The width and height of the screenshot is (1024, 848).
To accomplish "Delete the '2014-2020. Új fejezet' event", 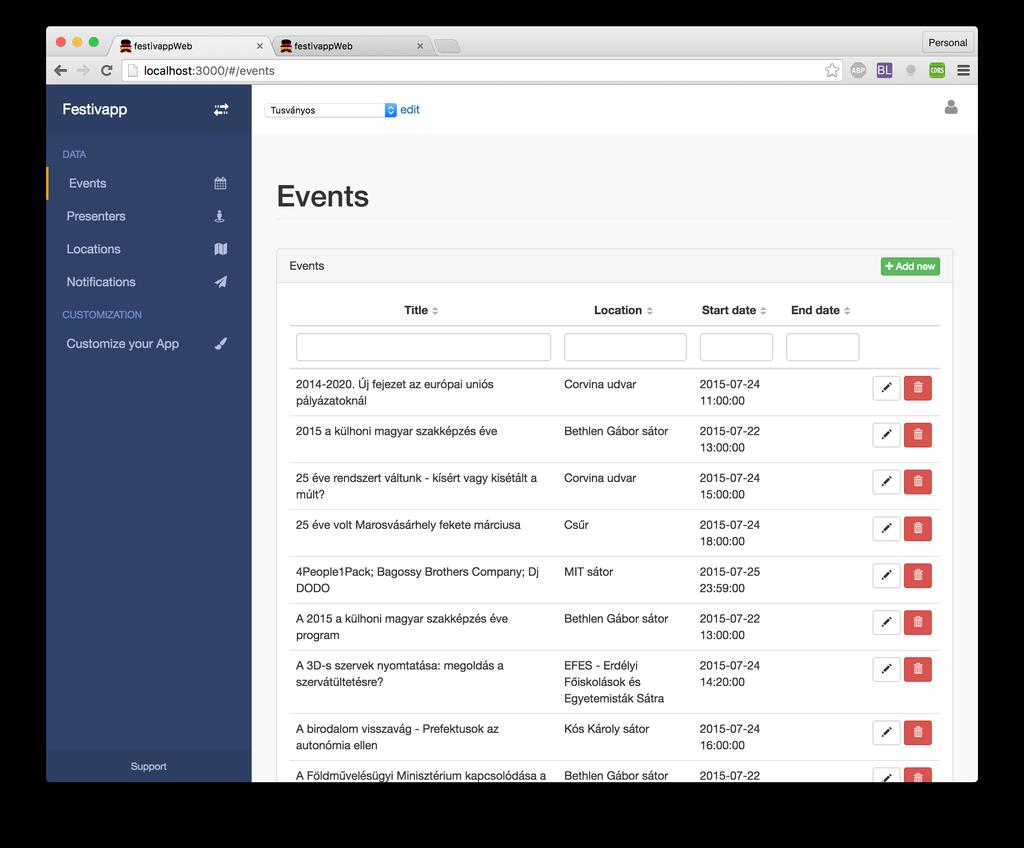I will [918, 388].
